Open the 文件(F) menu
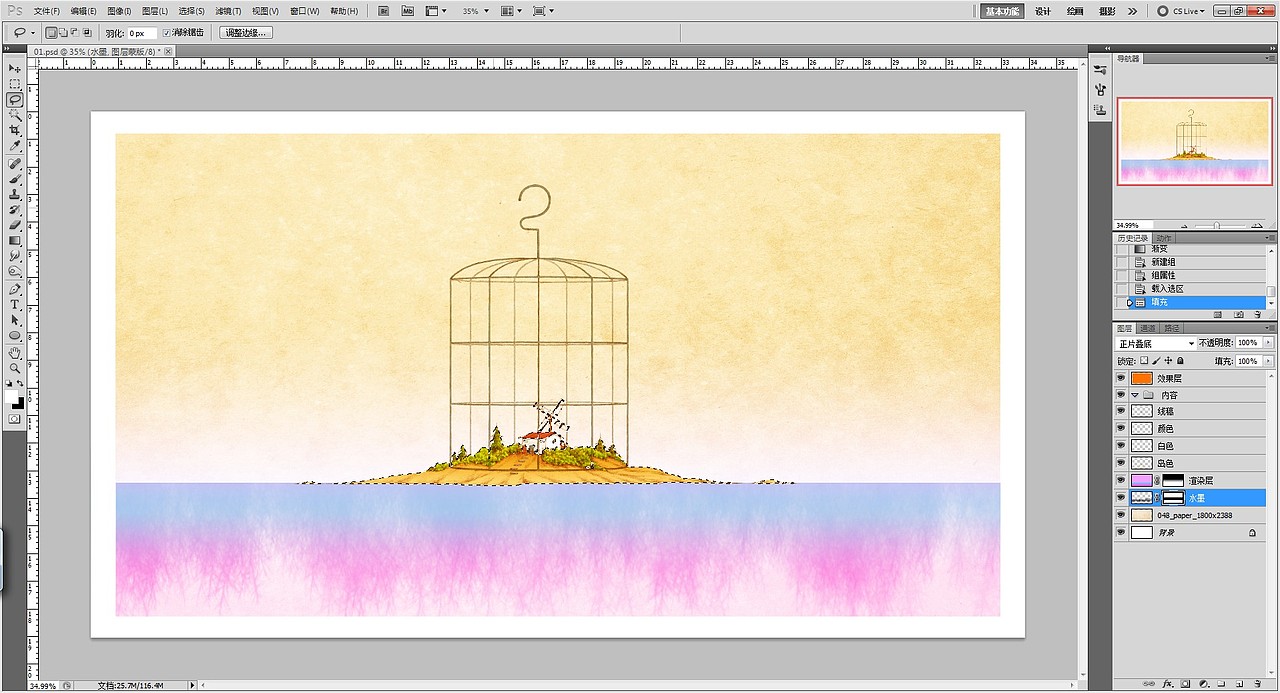The image size is (1280, 693). tap(46, 11)
